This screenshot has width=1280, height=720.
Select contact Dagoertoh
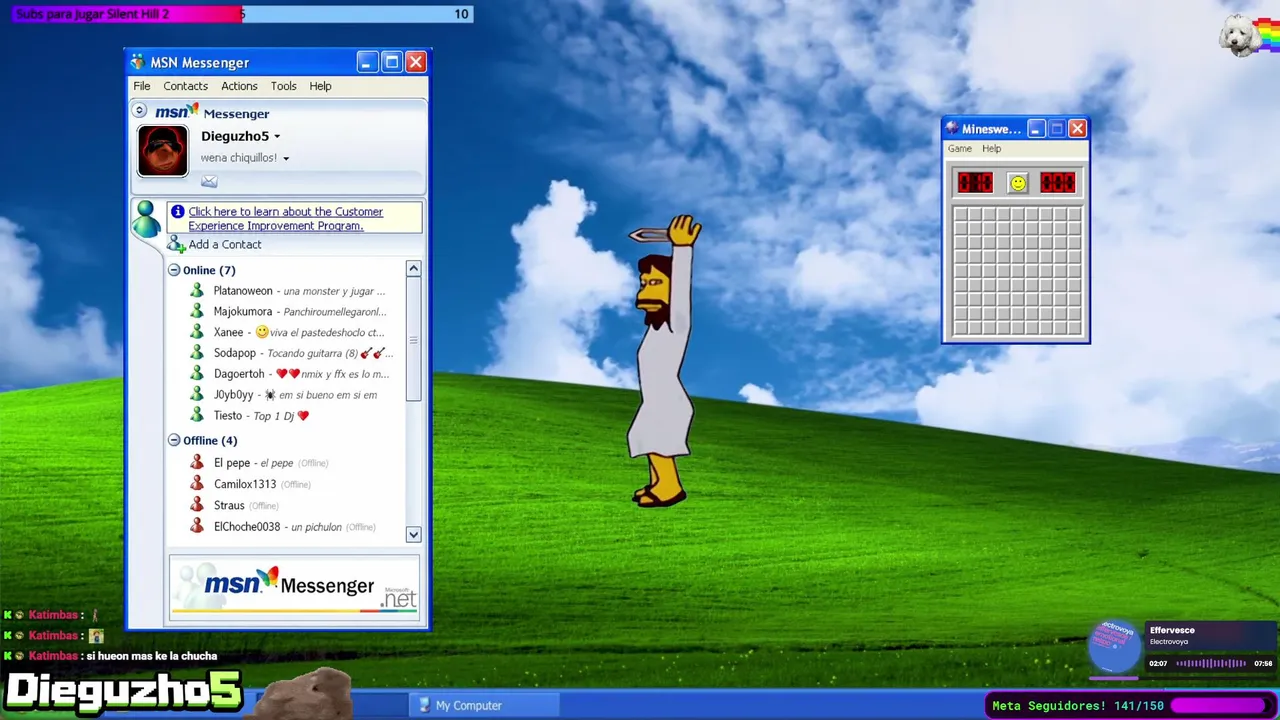[x=239, y=374]
